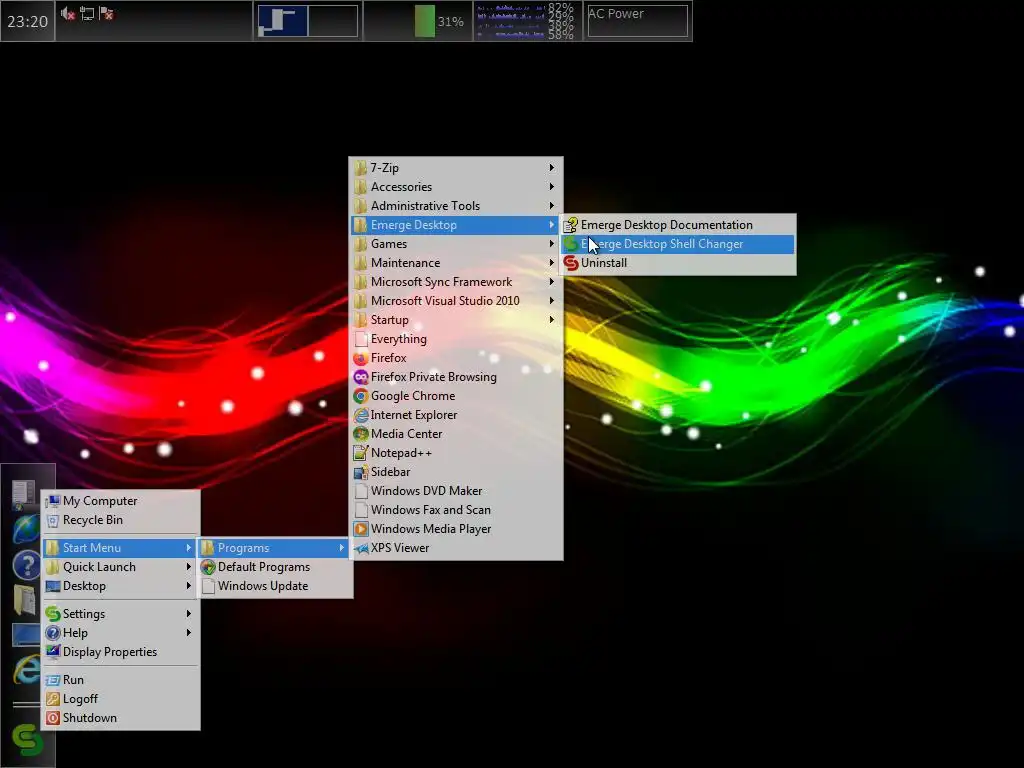
Task: Expand the Quick Launch submenu
Action: click(x=121, y=567)
